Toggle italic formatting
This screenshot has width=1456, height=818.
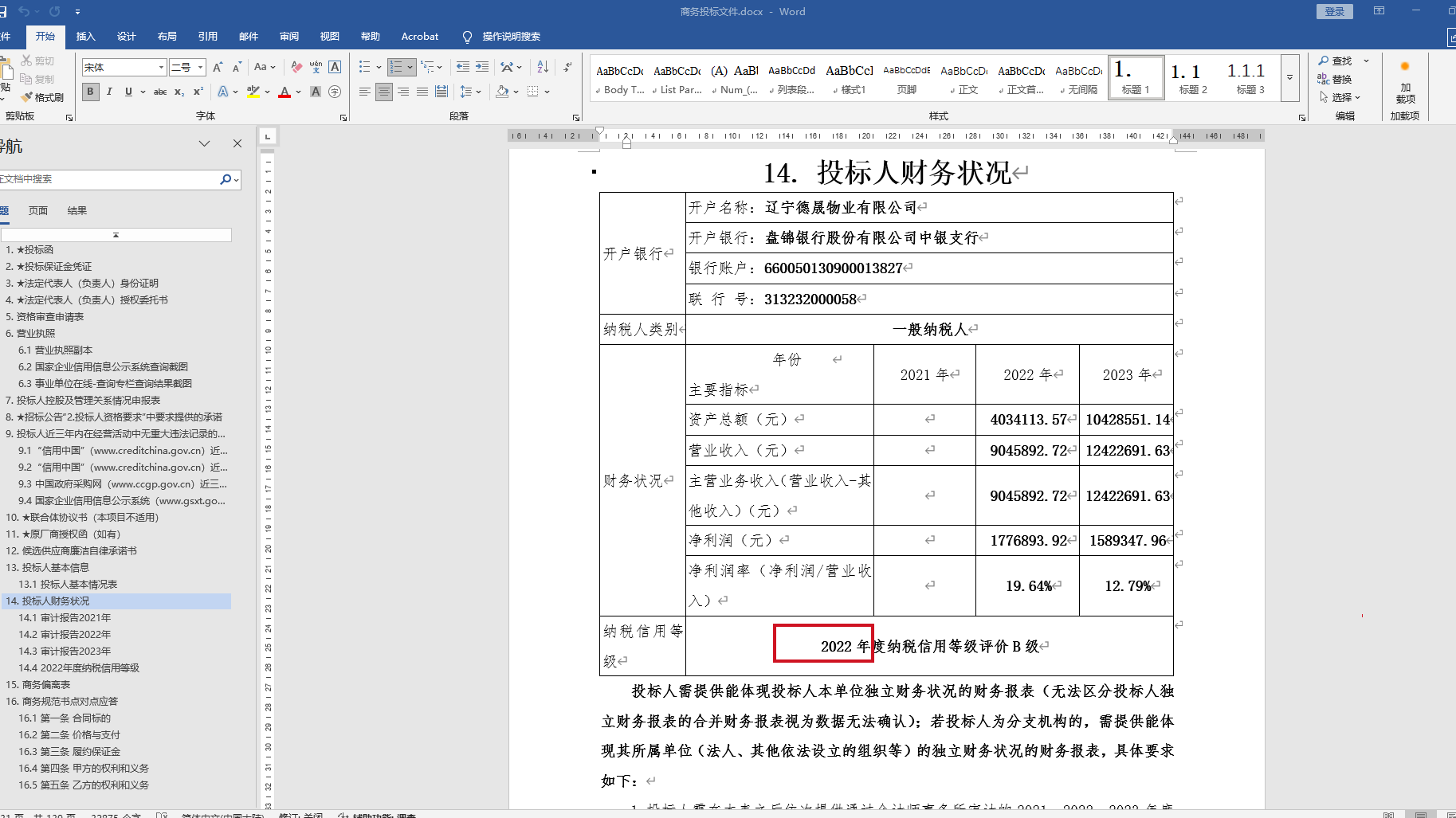click(109, 92)
